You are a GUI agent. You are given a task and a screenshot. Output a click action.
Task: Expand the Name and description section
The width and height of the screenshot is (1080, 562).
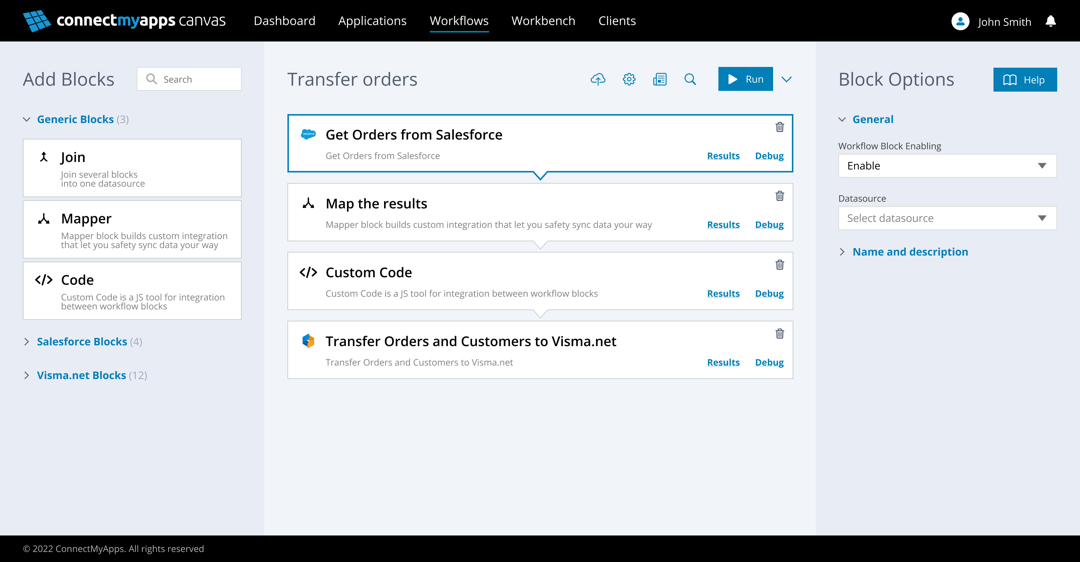[x=909, y=252]
